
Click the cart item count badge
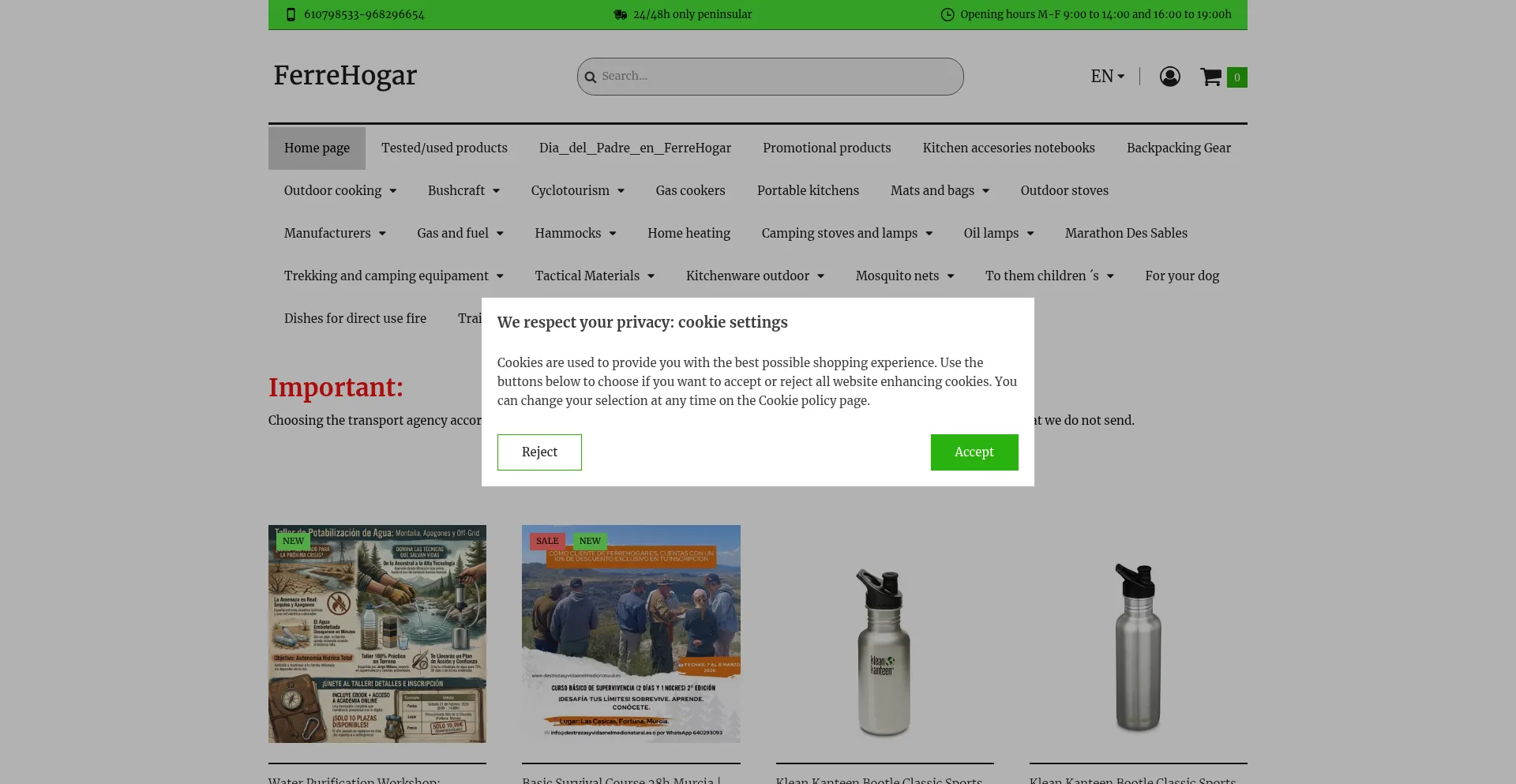[1236, 77]
